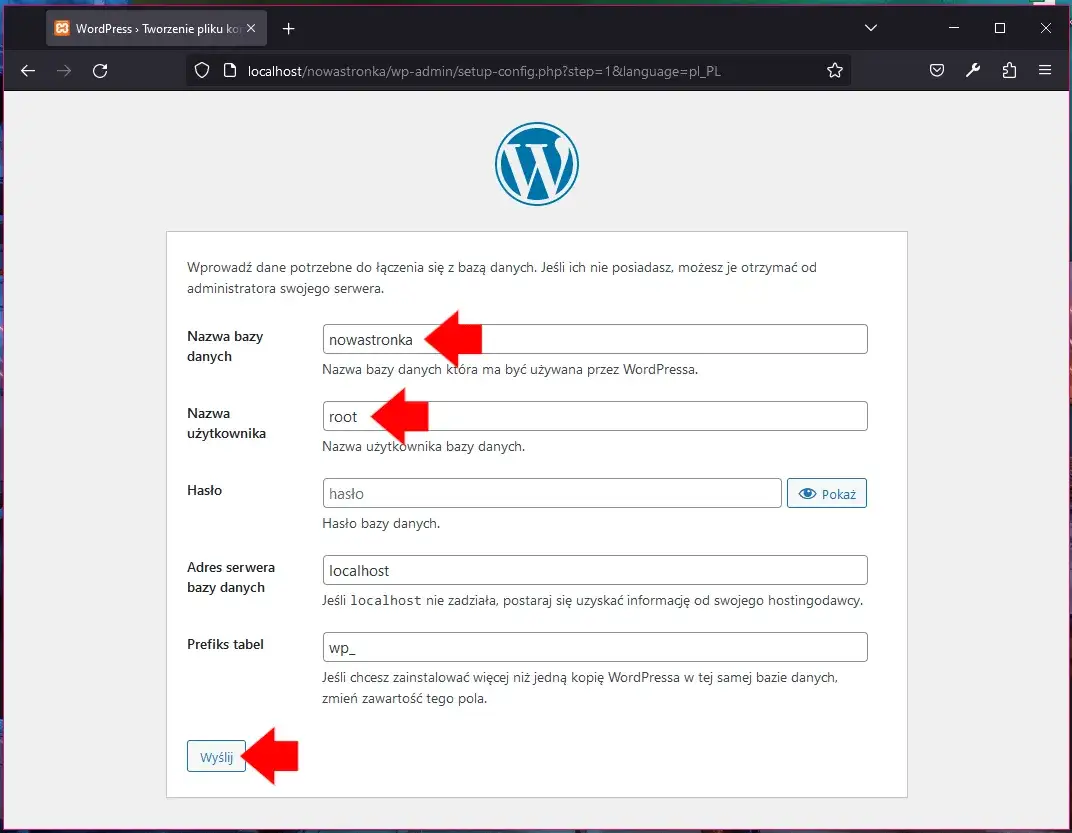Show the password using the Pokaż eye toggle

point(826,492)
